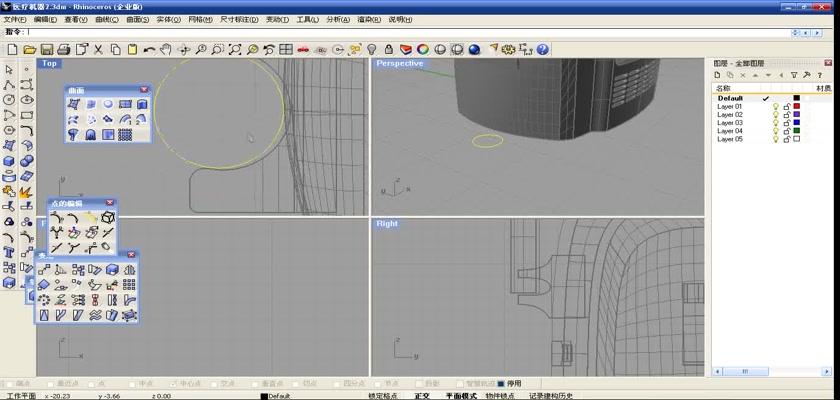Toggle visibility bulb for Layer 01
The height and width of the screenshot is (400, 840).
[x=775, y=107]
